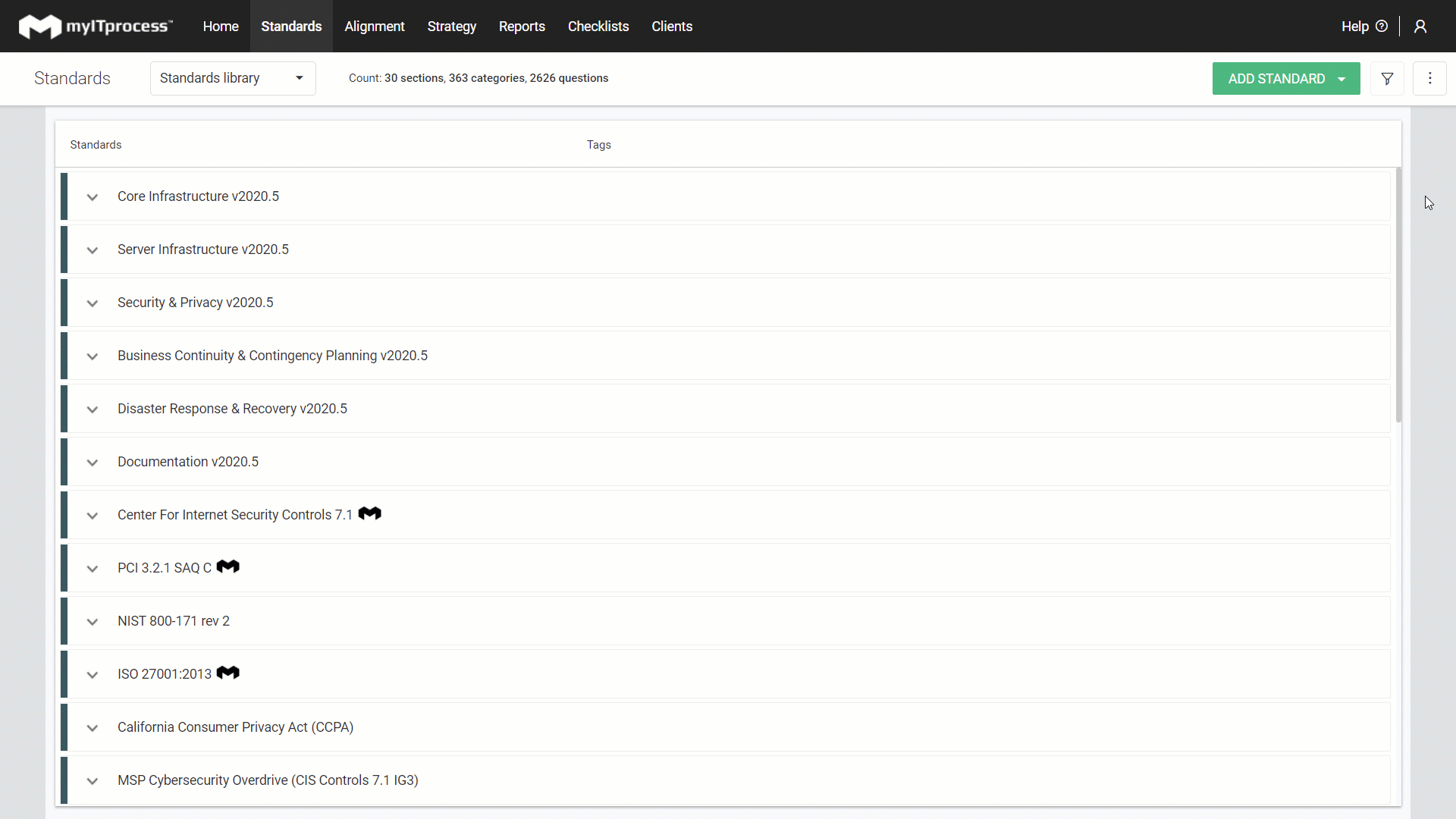Expand Business Continuity & Contingency Planning row

pyautogui.click(x=92, y=356)
